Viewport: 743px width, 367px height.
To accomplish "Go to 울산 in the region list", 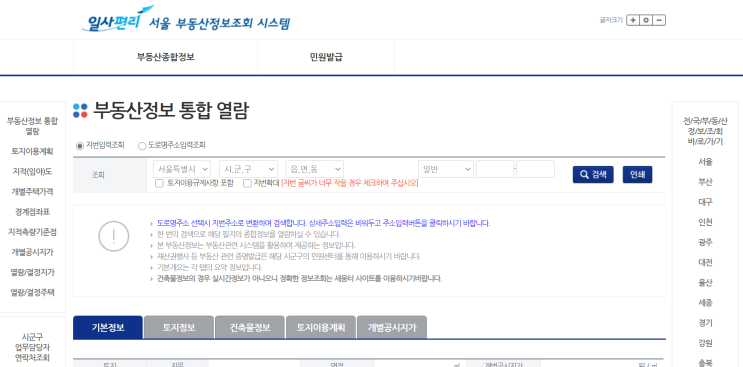I will (x=705, y=283).
